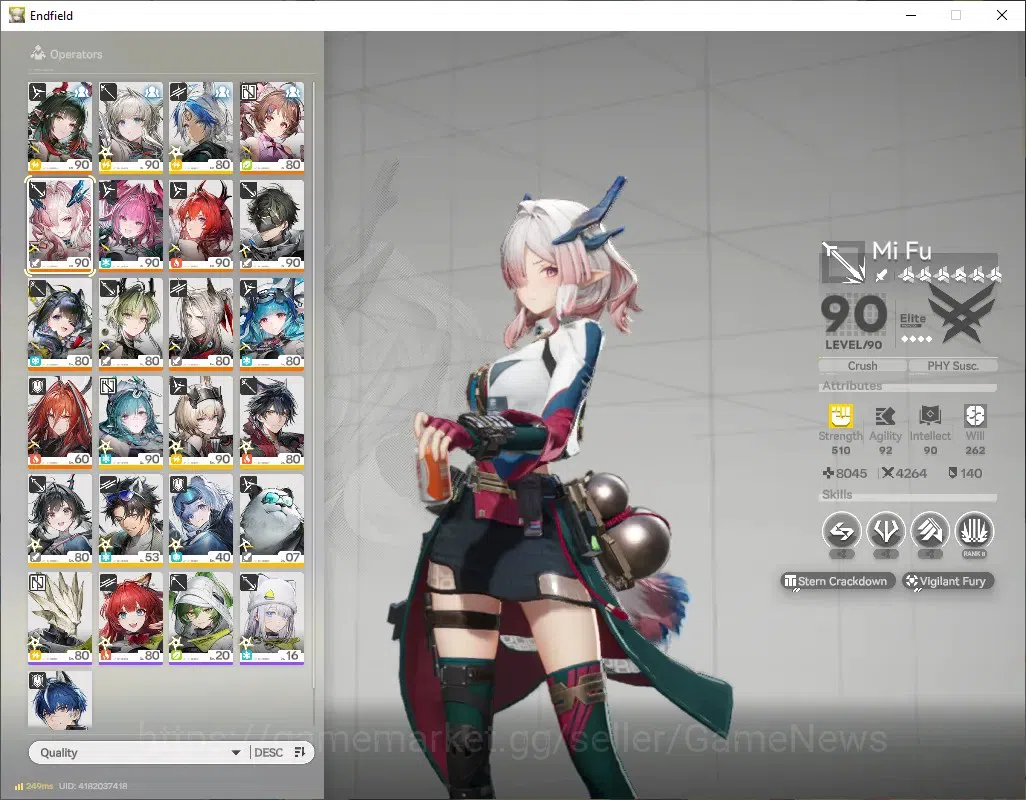Select the beanie-wearing white-haired operator level 16
1026x800 pixels.
(x=272, y=617)
